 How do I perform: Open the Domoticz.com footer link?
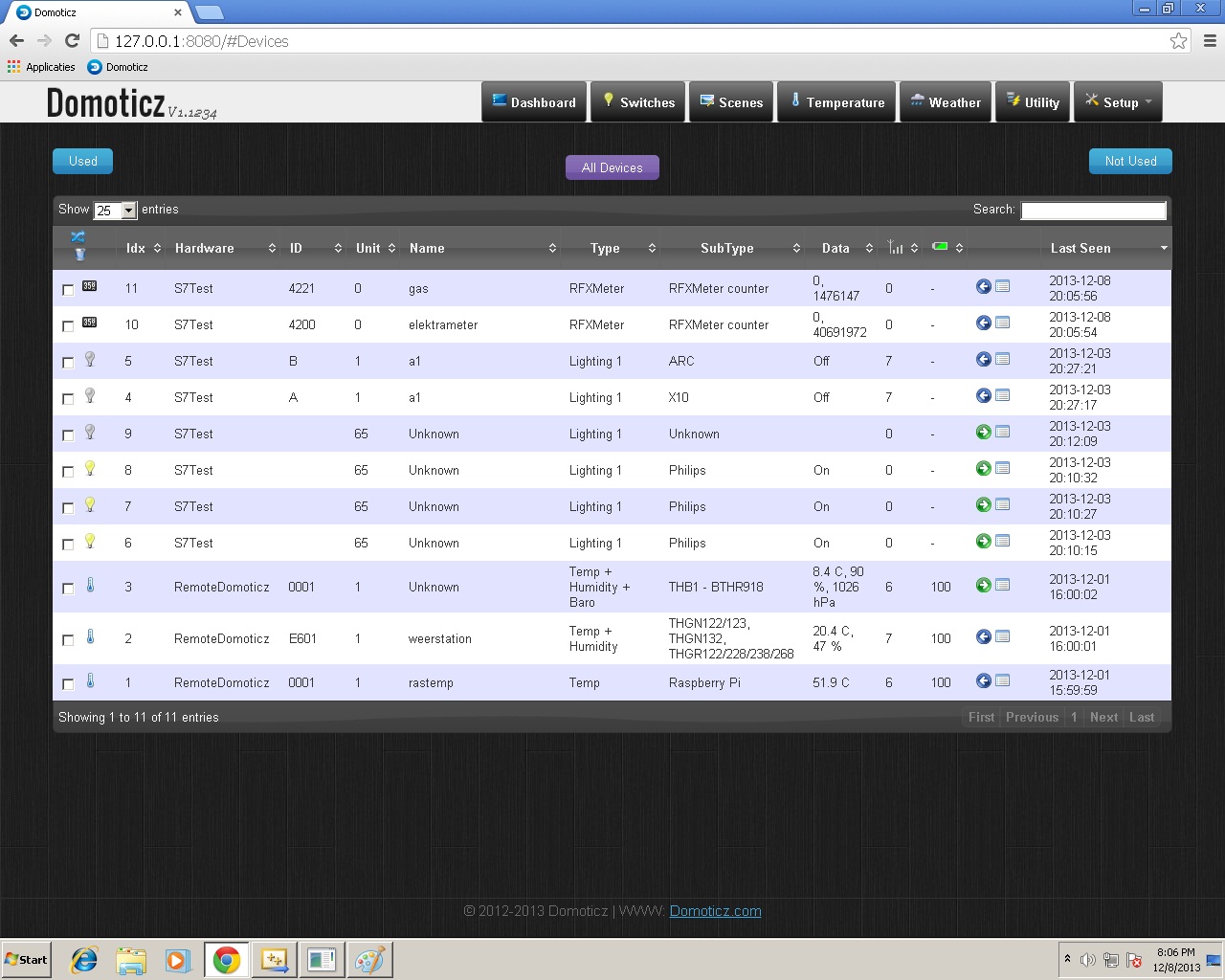tap(715, 911)
